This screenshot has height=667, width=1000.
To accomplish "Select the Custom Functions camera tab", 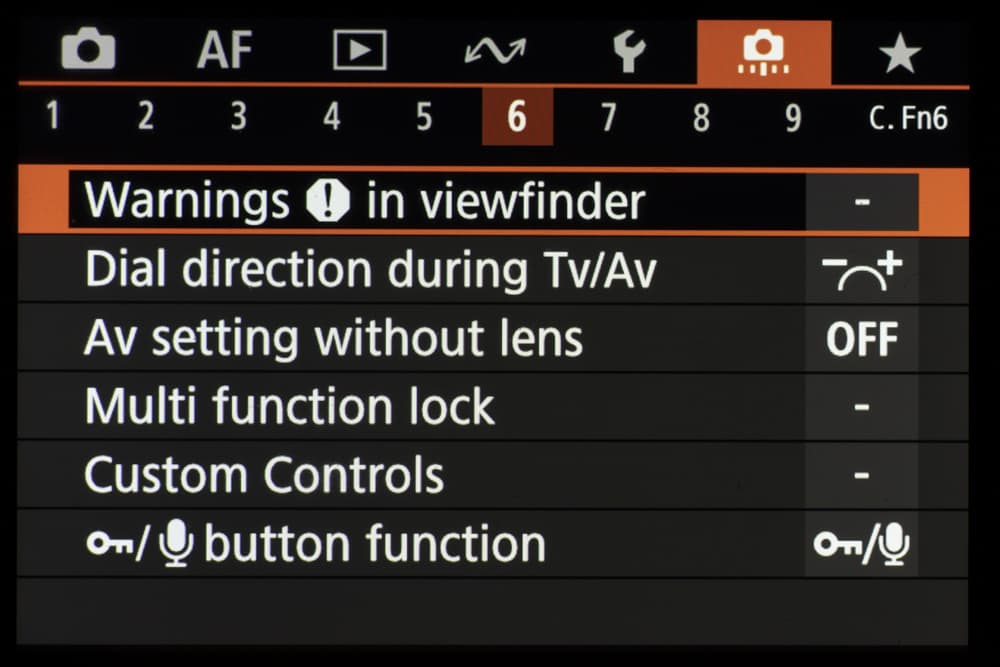I will tap(763, 53).
